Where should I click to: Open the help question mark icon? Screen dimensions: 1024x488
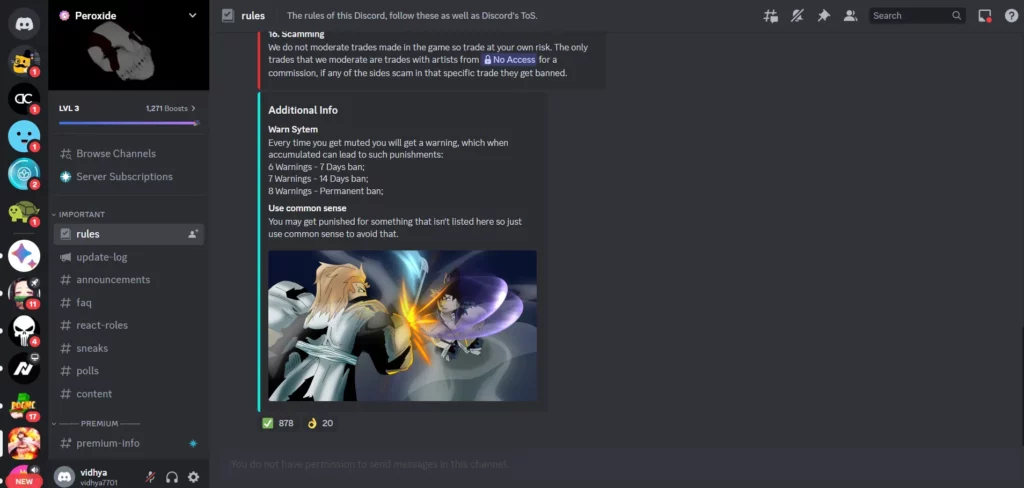coord(1011,16)
